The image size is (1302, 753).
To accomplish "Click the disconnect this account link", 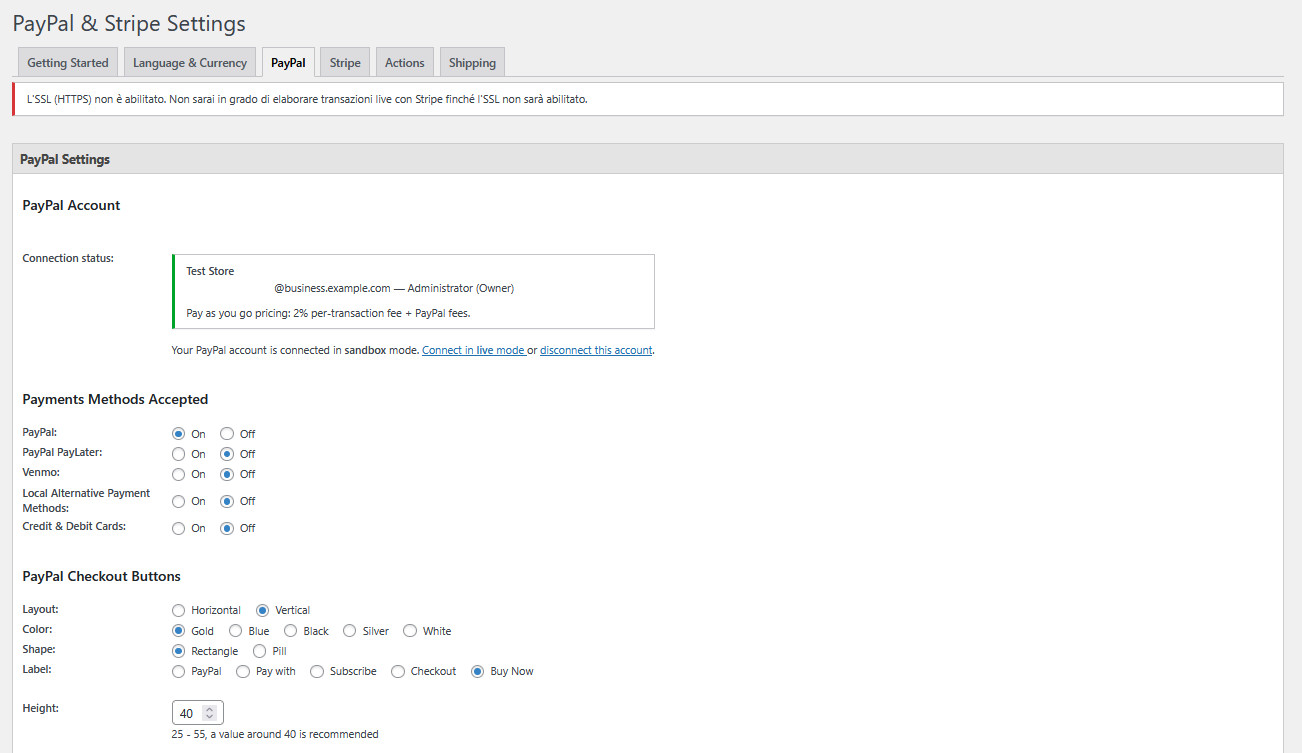I will (596, 349).
